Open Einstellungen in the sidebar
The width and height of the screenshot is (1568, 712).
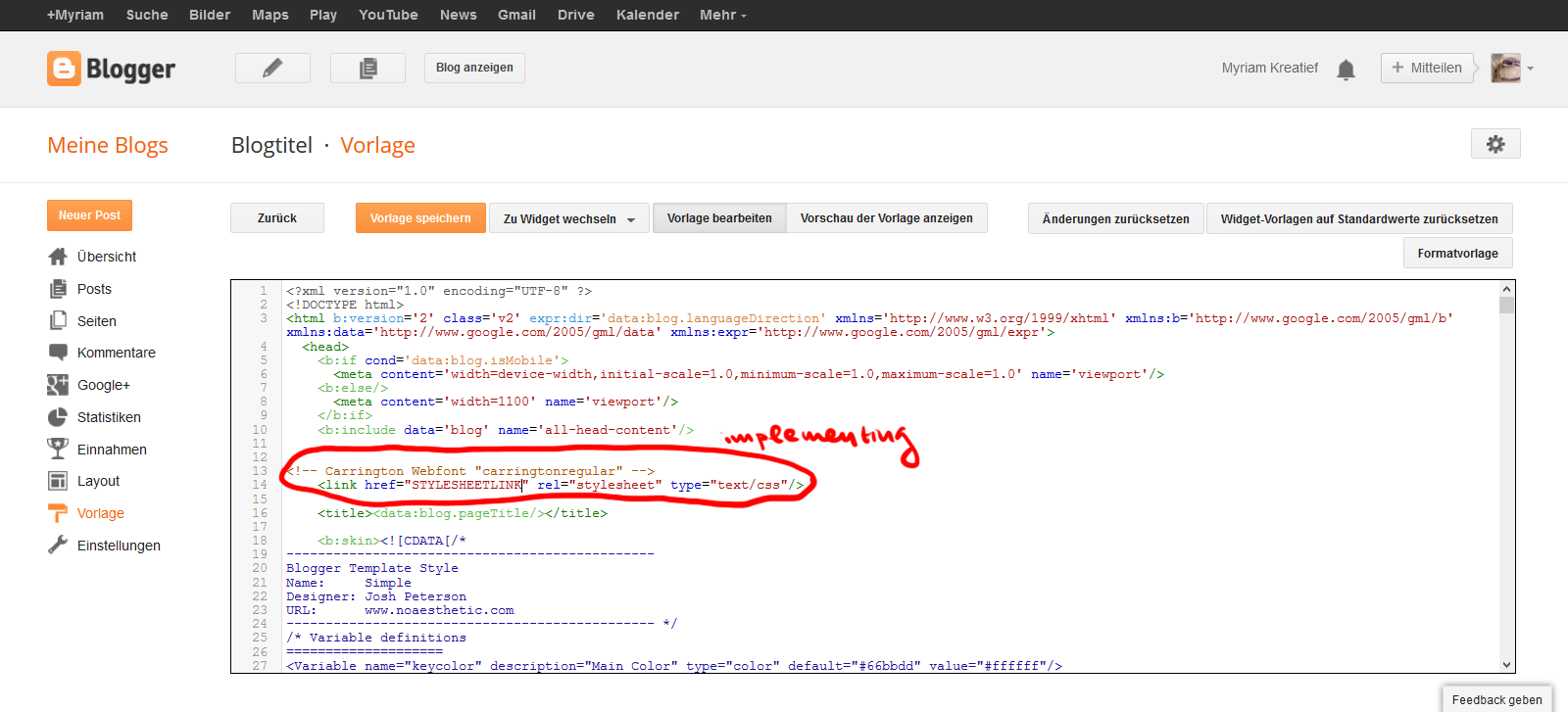tap(119, 546)
